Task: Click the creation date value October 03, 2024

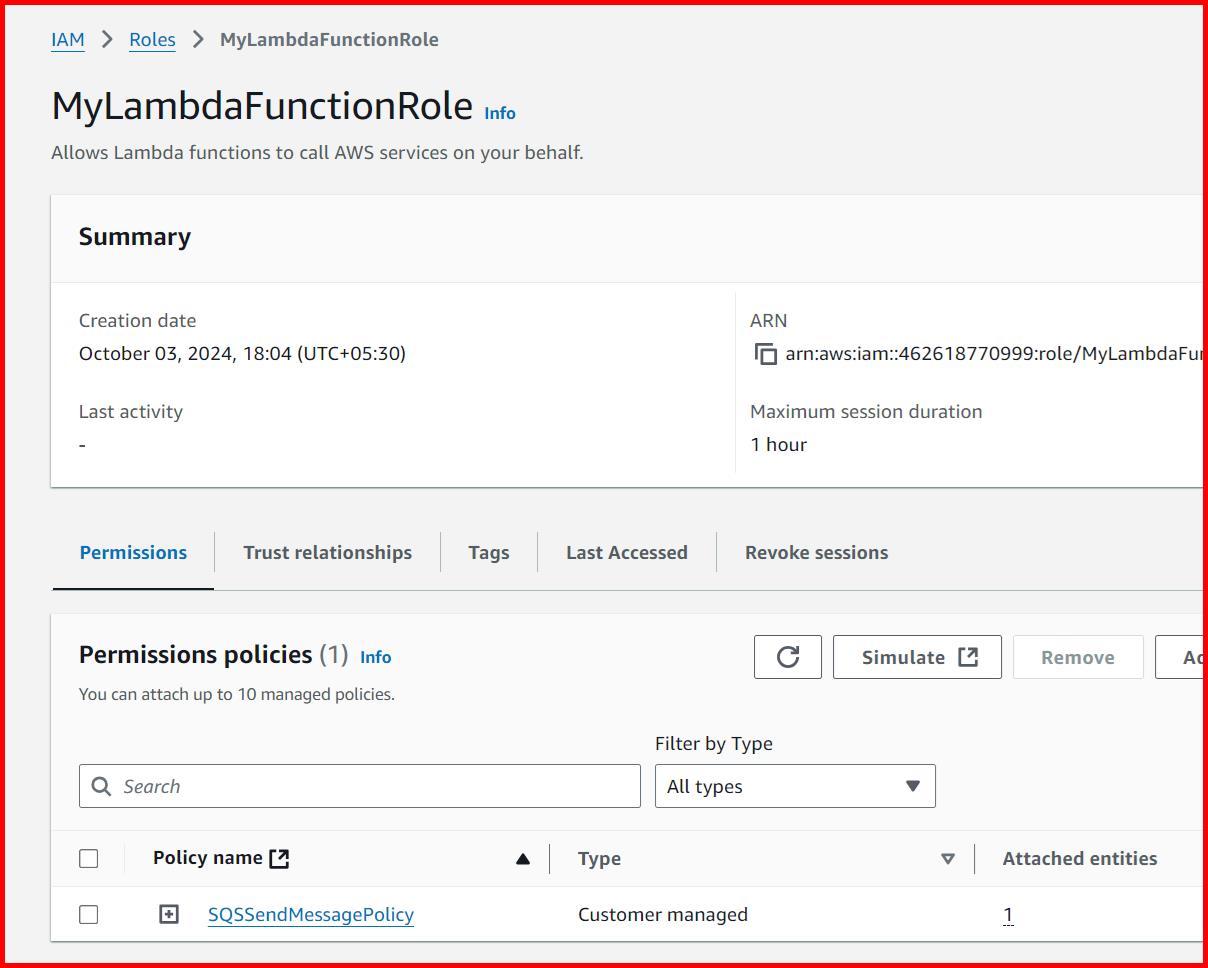Action: click(242, 354)
